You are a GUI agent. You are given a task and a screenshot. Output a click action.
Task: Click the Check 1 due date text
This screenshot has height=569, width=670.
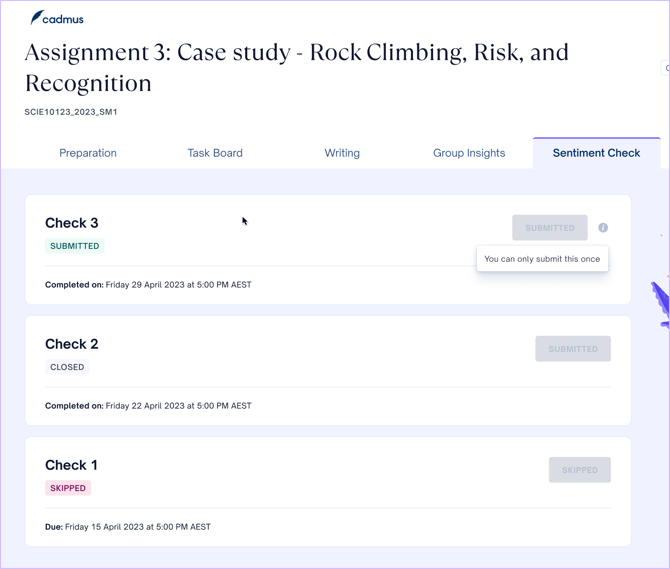point(128,527)
